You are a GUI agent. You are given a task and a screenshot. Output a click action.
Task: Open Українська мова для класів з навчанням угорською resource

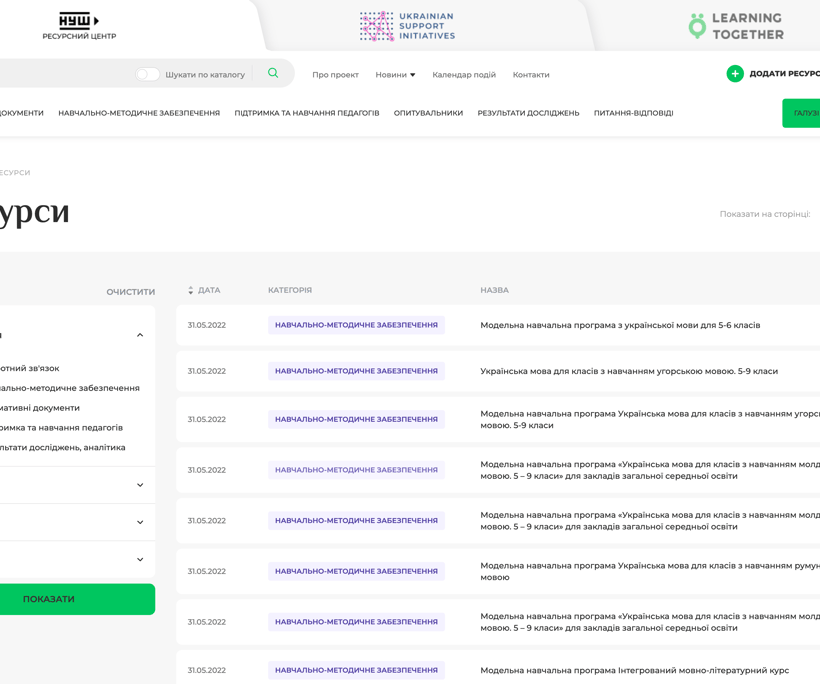pyautogui.click(x=629, y=371)
